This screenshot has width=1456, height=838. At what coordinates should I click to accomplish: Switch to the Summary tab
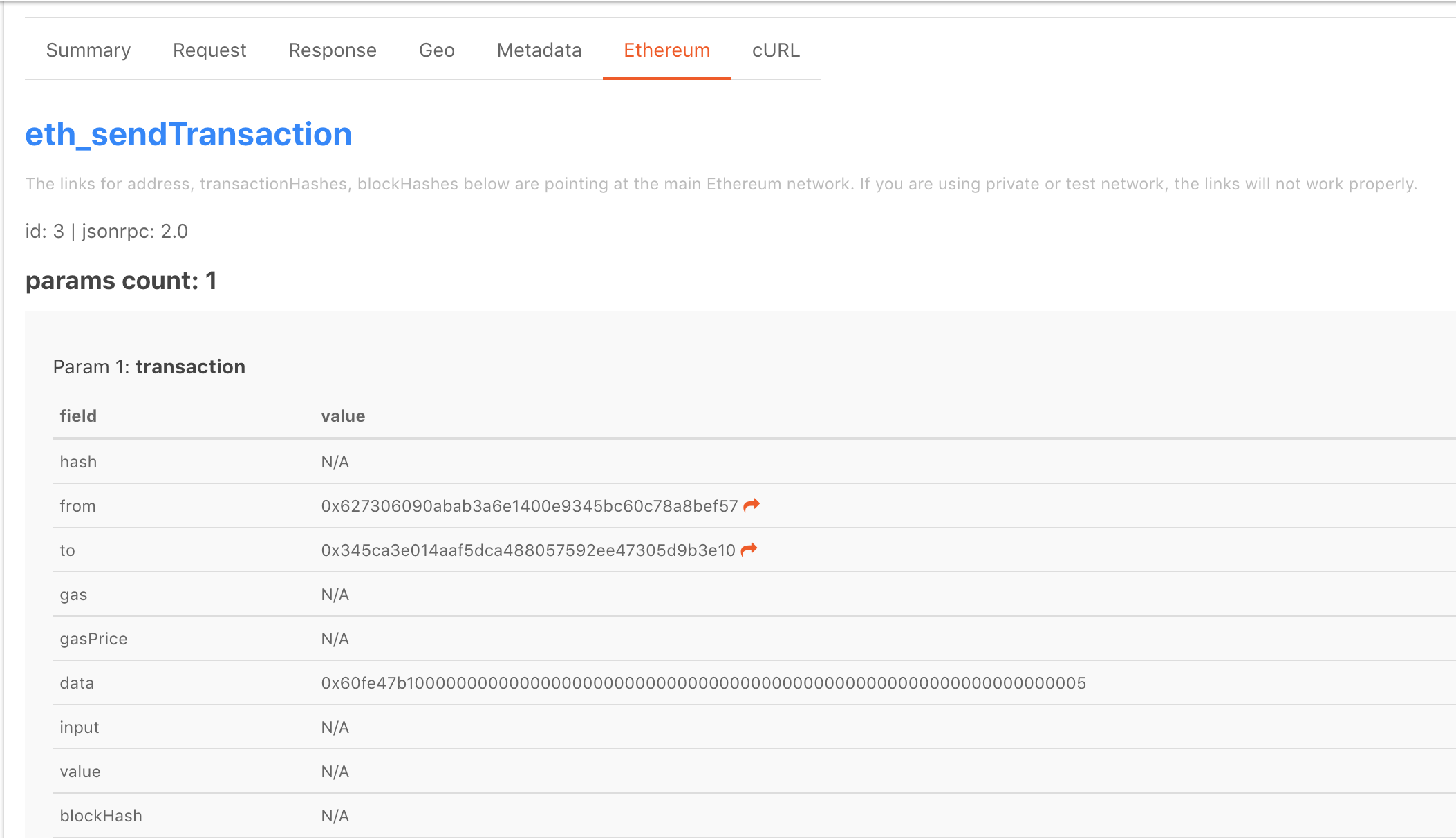pyautogui.click(x=88, y=50)
